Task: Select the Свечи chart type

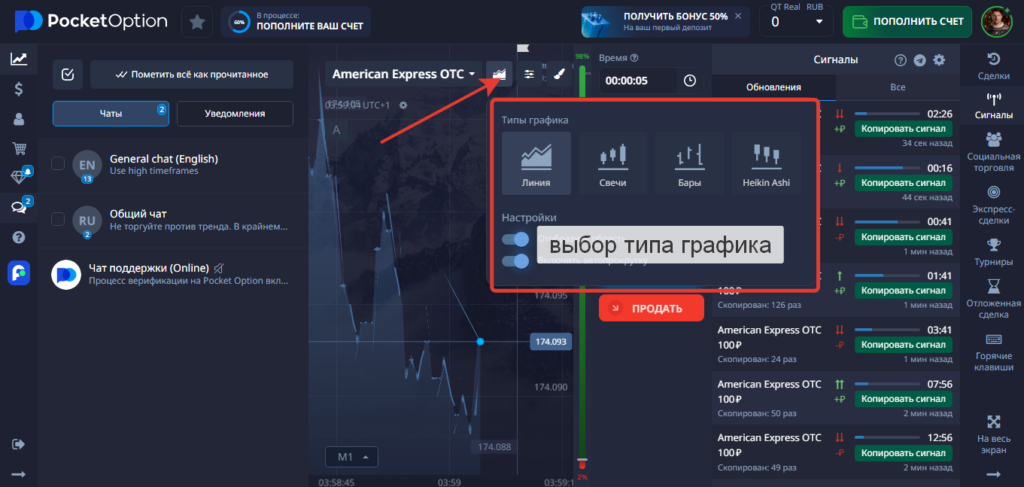Action: tap(613, 163)
